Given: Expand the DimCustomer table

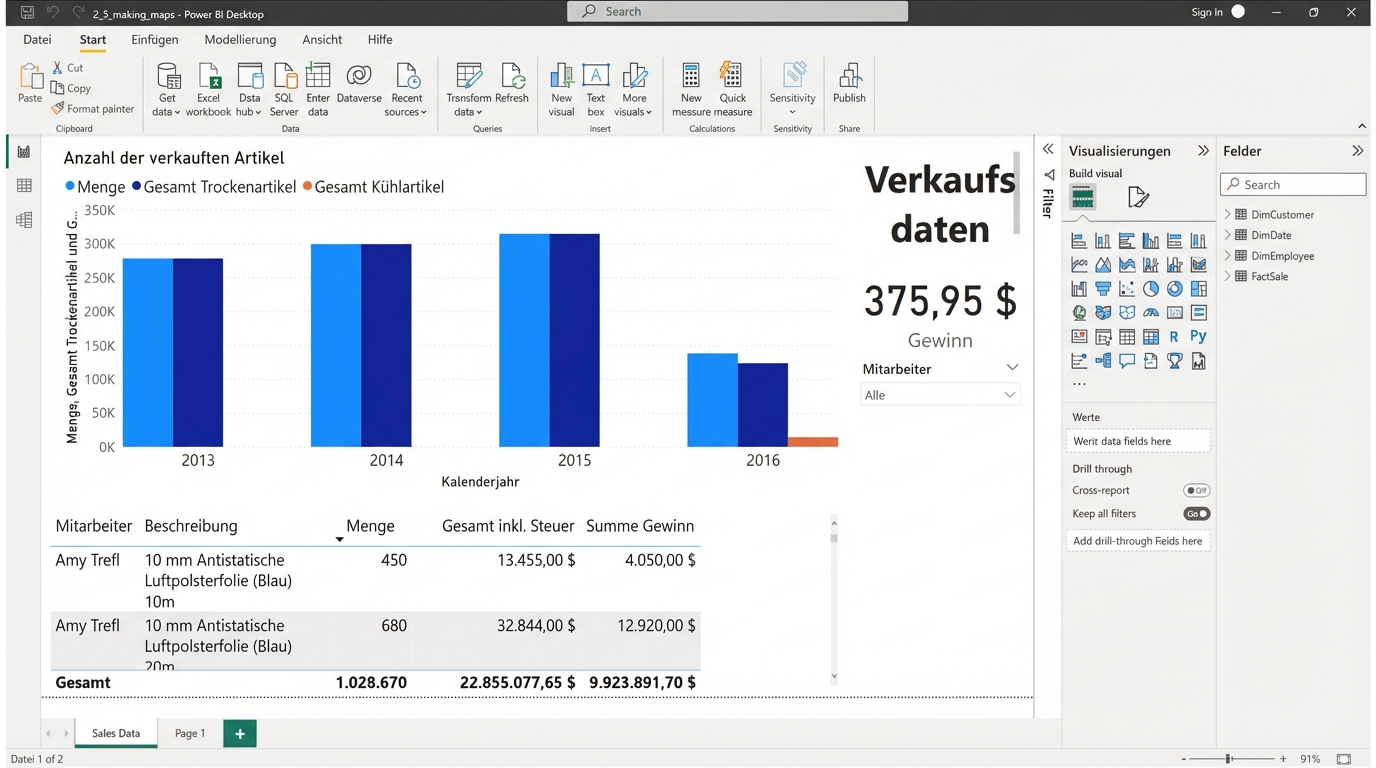Looking at the screenshot, I should tap(1228, 214).
